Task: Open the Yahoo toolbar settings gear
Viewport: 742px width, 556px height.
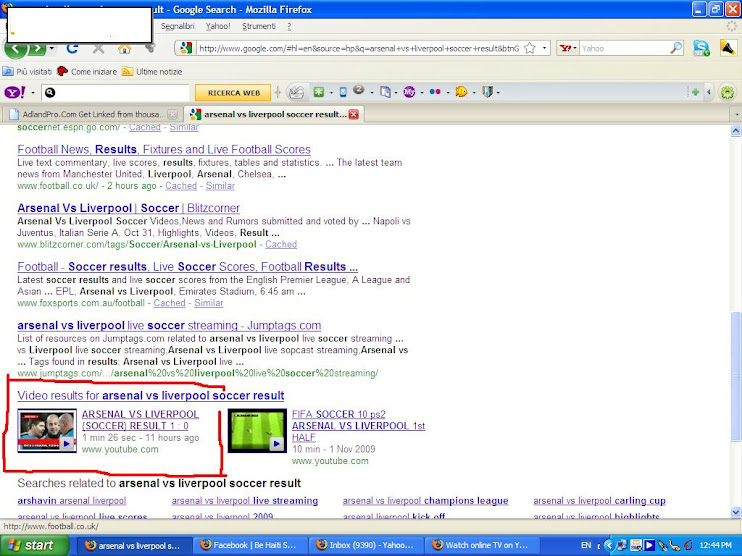Action: [727, 92]
